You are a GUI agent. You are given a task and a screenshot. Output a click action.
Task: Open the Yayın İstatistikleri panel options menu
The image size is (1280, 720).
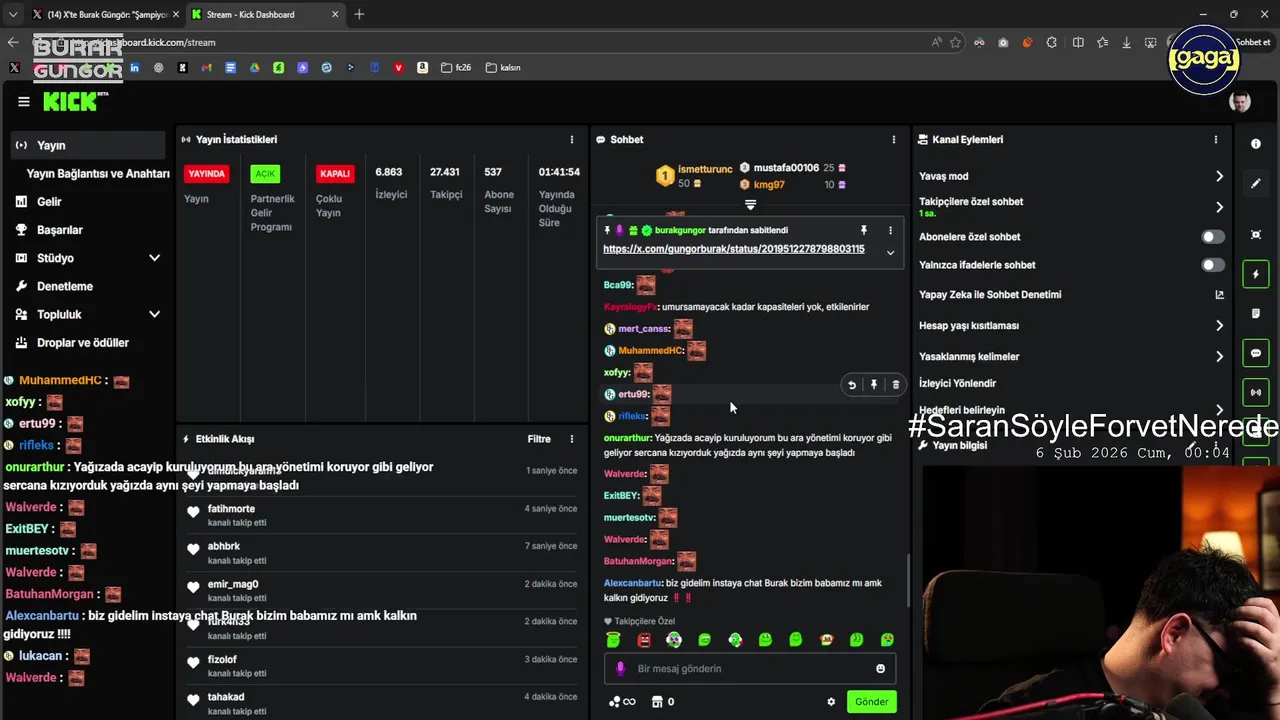(572, 140)
